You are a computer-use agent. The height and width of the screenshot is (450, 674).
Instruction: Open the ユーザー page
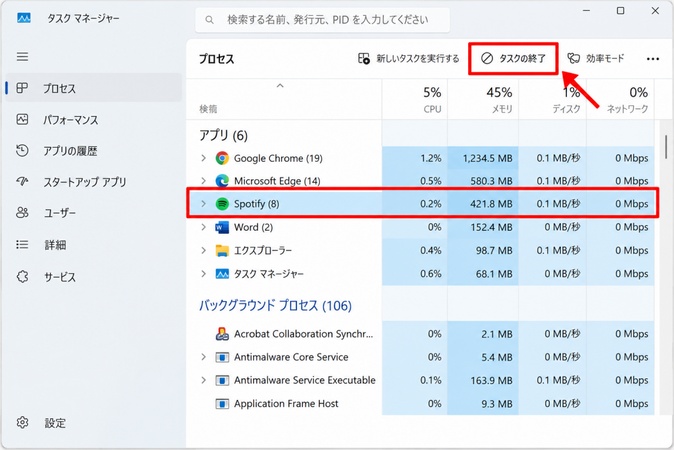(x=93, y=213)
